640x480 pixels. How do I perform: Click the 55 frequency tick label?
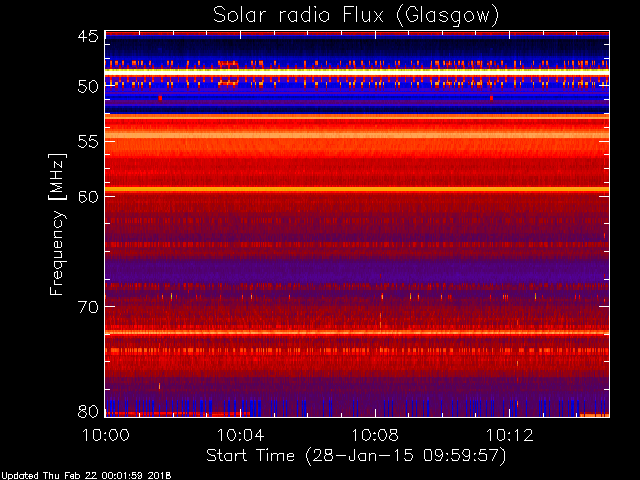tap(88, 142)
